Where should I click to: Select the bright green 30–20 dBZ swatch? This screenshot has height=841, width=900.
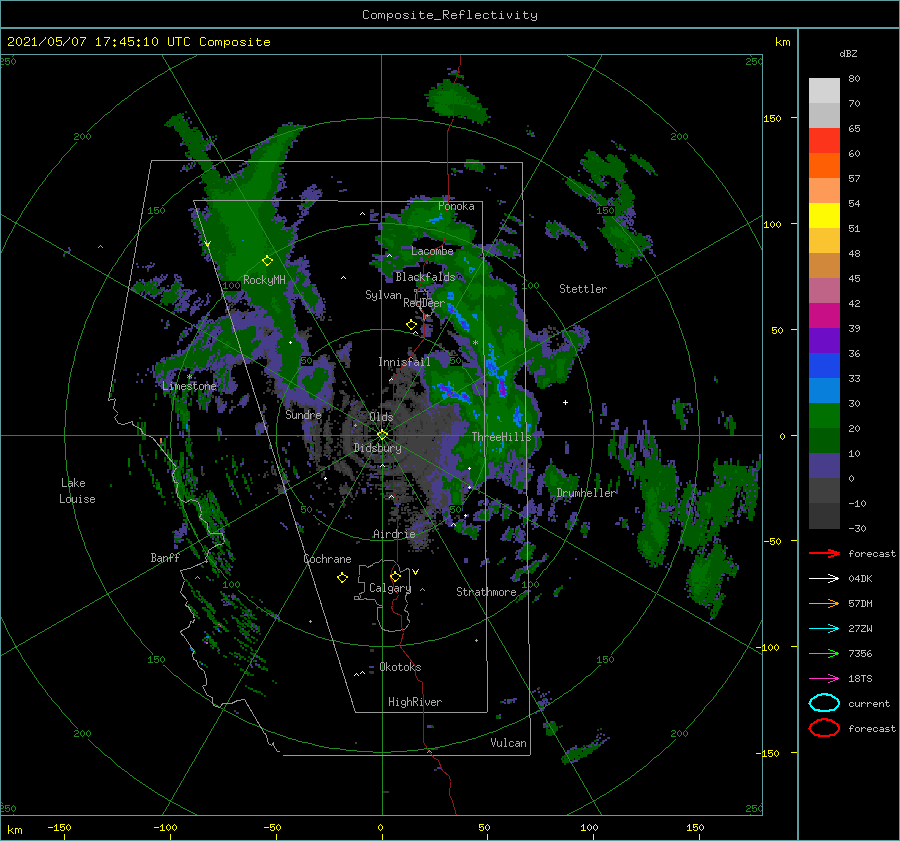pyautogui.click(x=824, y=415)
